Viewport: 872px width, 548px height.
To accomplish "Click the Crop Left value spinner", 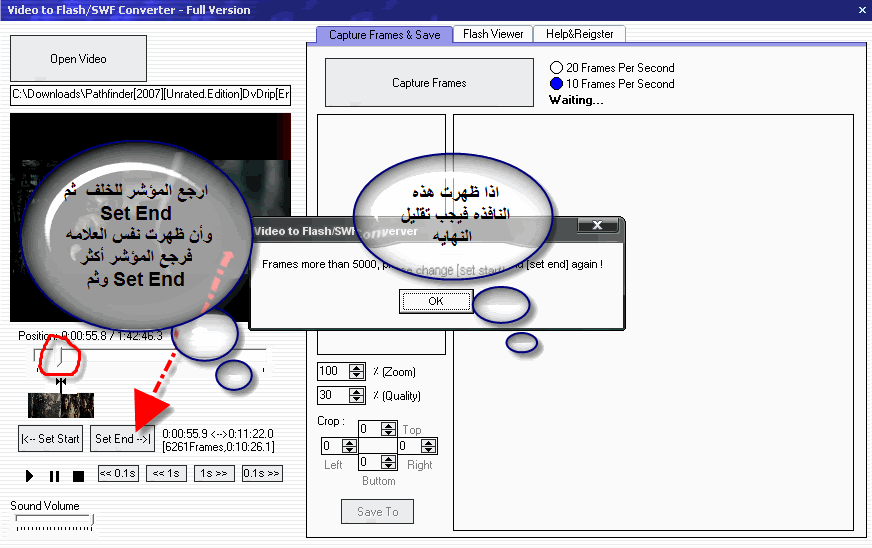I will pos(350,446).
